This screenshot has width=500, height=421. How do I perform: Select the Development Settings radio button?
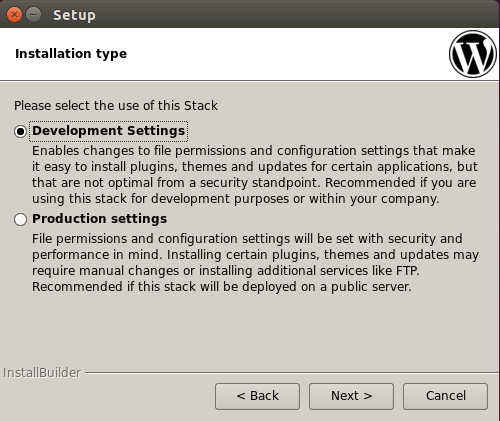pos(20,131)
